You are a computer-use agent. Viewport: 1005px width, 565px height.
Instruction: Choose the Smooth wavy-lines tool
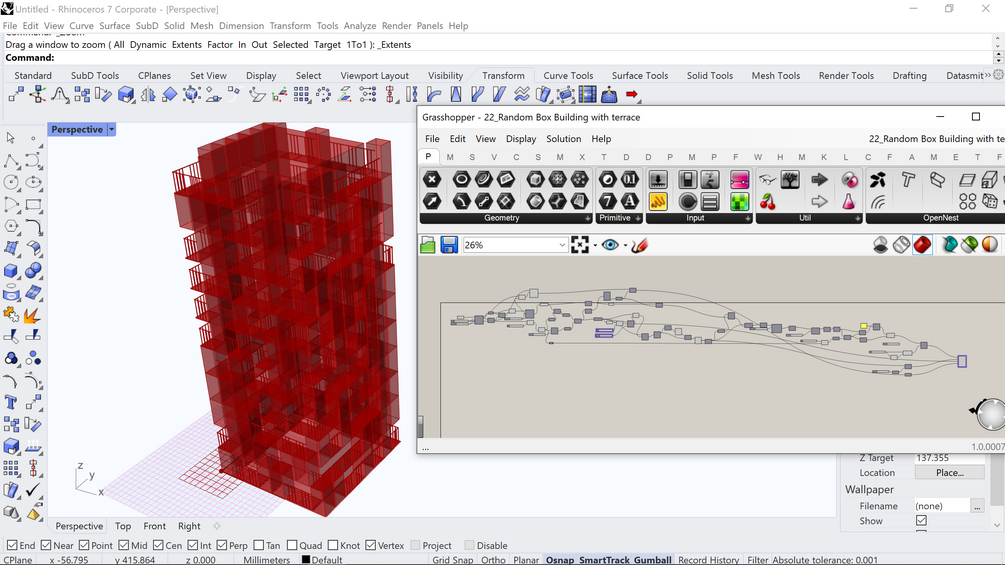(522, 95)
